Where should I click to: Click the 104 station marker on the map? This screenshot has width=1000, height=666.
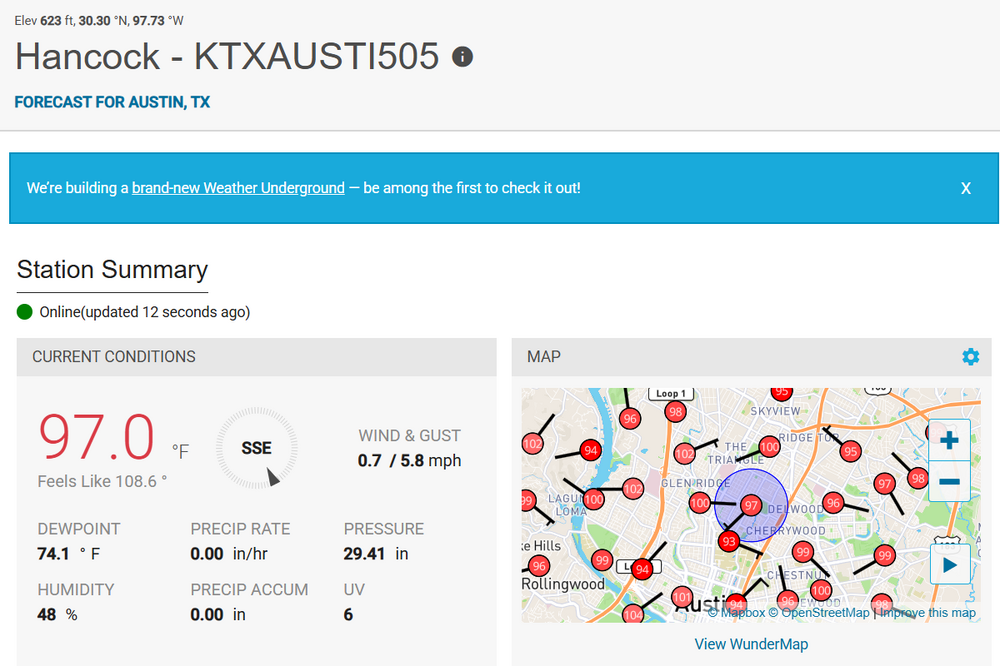point(633,614)
